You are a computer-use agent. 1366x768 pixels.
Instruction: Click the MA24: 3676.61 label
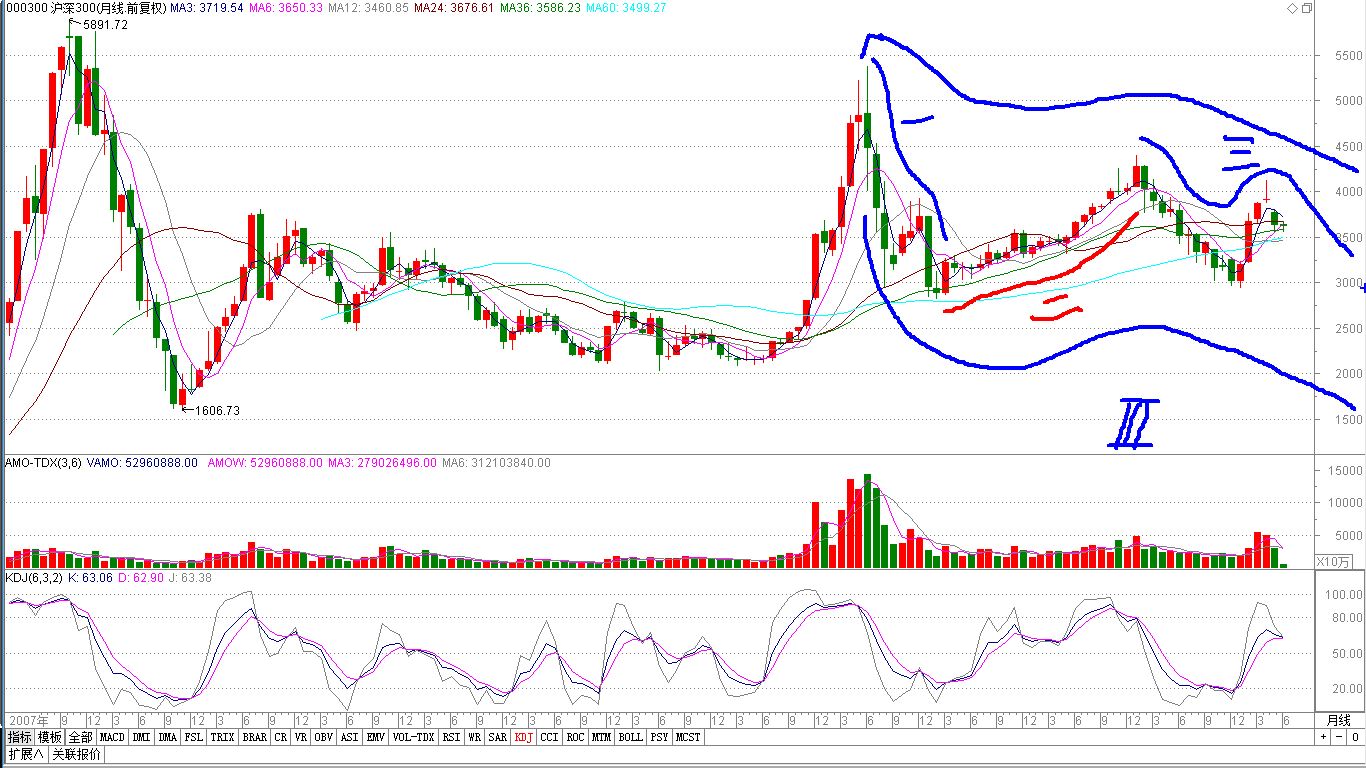click(455, 8)
